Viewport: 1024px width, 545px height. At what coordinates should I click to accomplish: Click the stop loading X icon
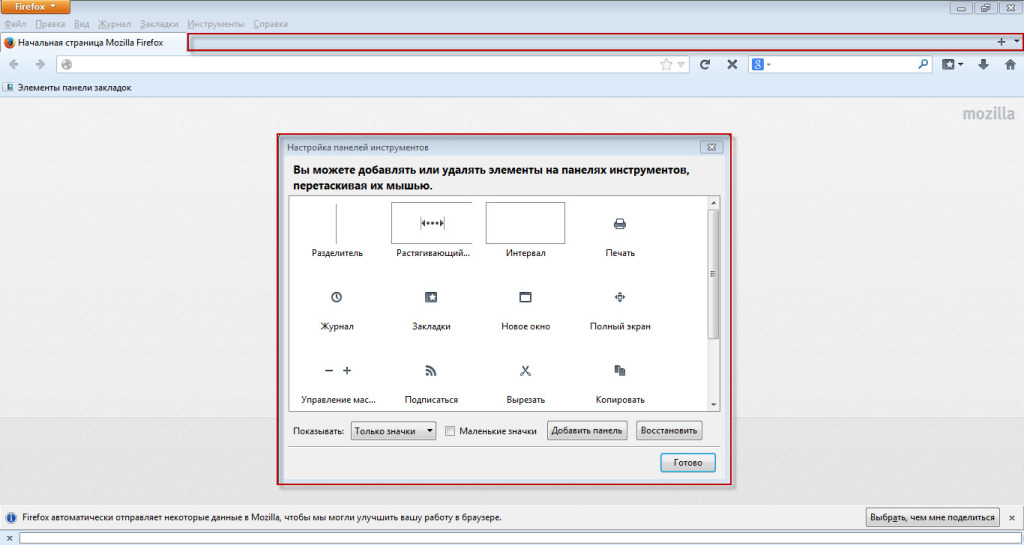point(732,64)
